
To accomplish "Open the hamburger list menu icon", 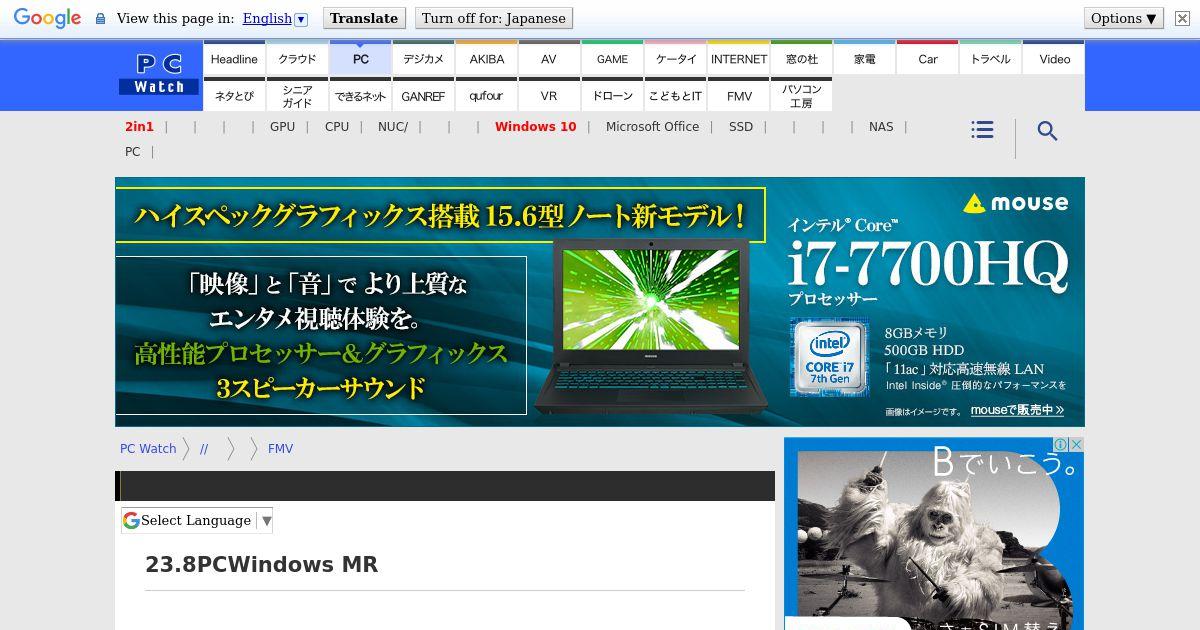I will click(982, 130).
